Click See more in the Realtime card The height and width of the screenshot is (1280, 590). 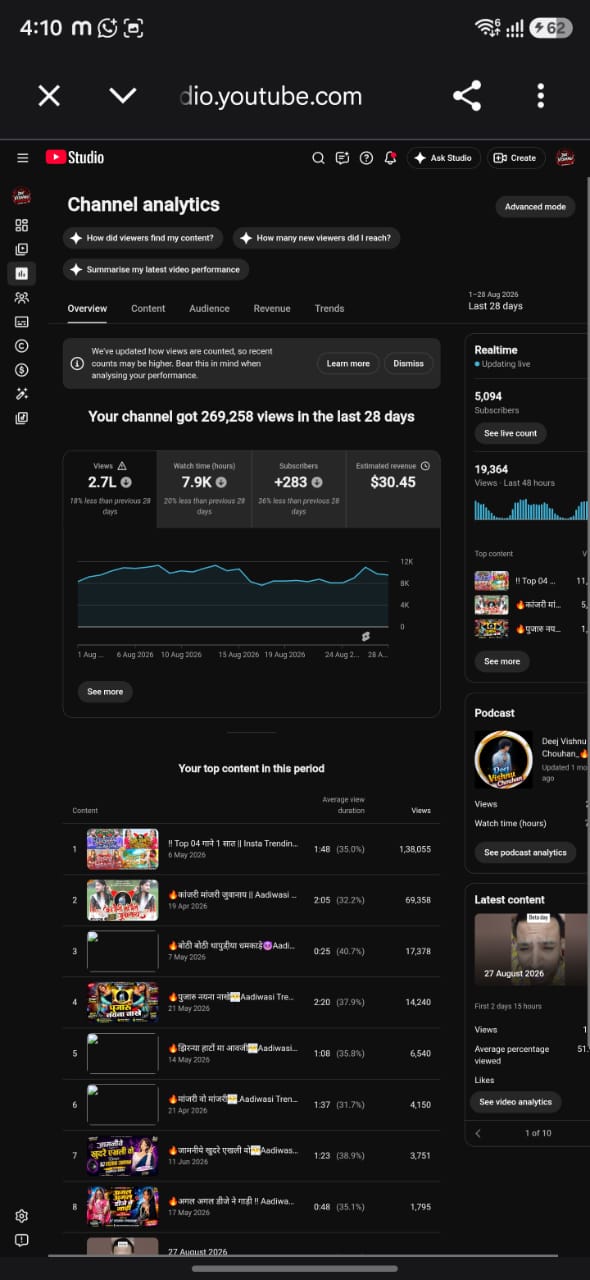pyautogui.click(x=502, y=661)
